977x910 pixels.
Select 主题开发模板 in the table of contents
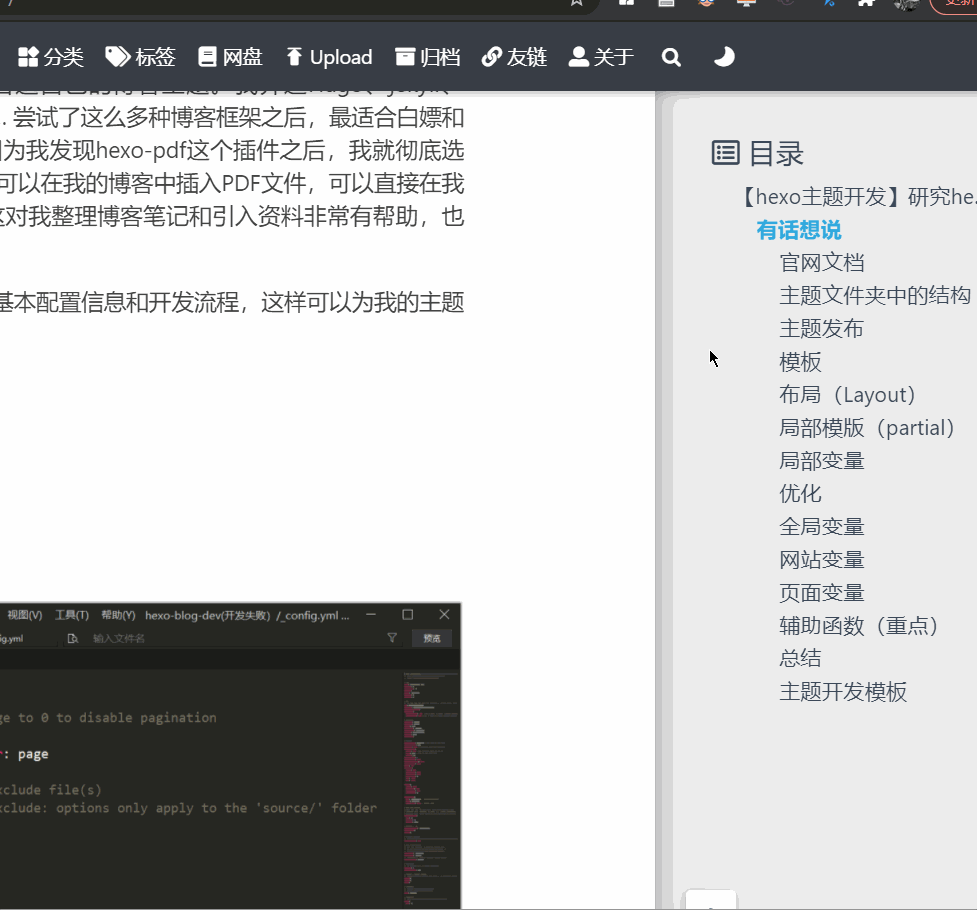843,691
